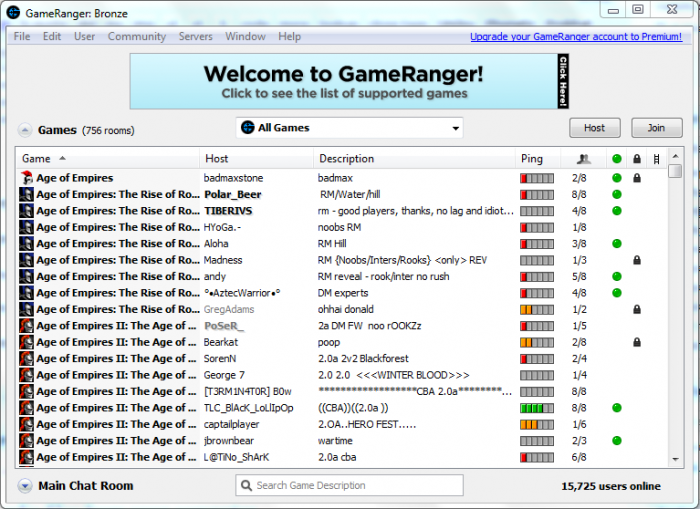The width and height of the screenshot is (700, 509).
Task: Sort the list by Ping column
Action: point(538,159)
